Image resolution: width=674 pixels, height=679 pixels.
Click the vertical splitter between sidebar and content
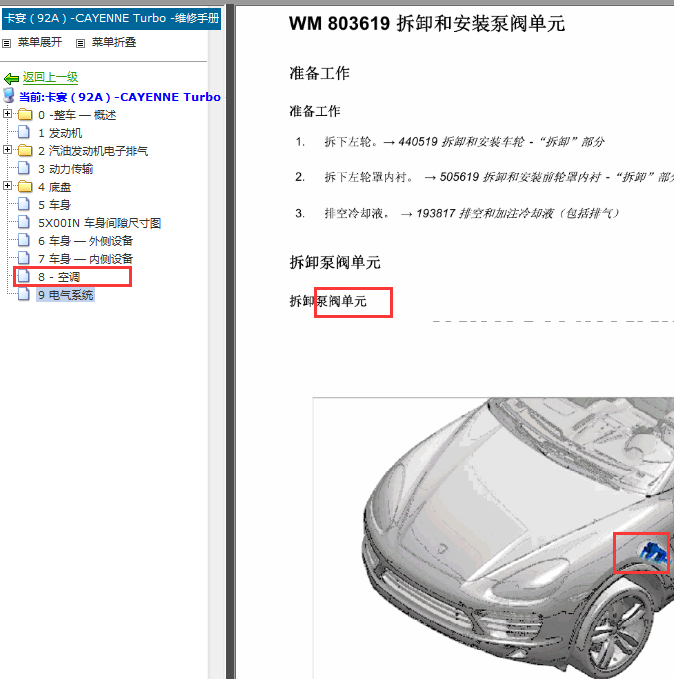[x=230, y=342]
